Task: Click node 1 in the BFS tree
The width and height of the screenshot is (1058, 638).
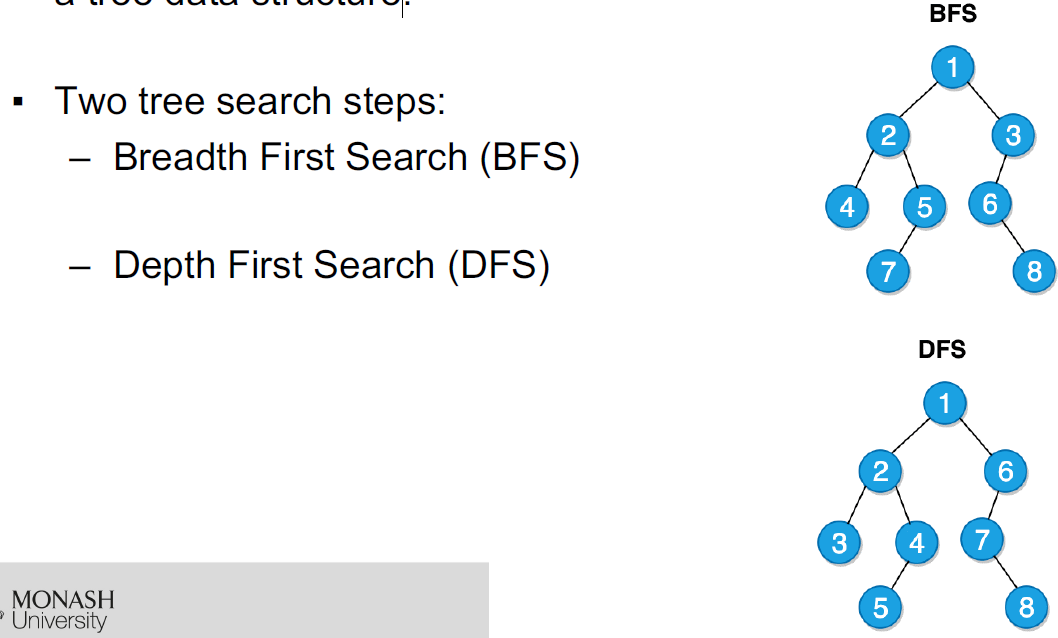Action: pyautogui.click(x=952, y=67)
